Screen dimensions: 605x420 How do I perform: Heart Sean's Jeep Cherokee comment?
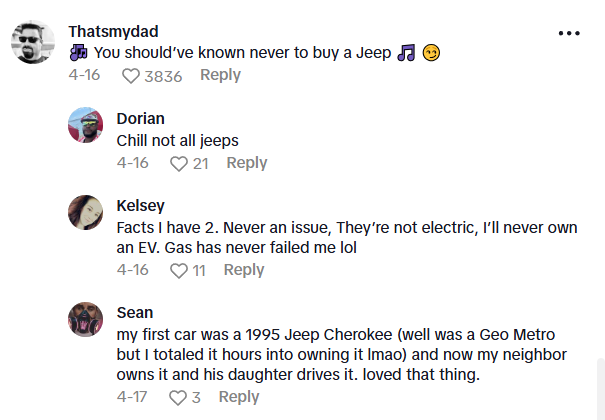click(x=177, y=397)
